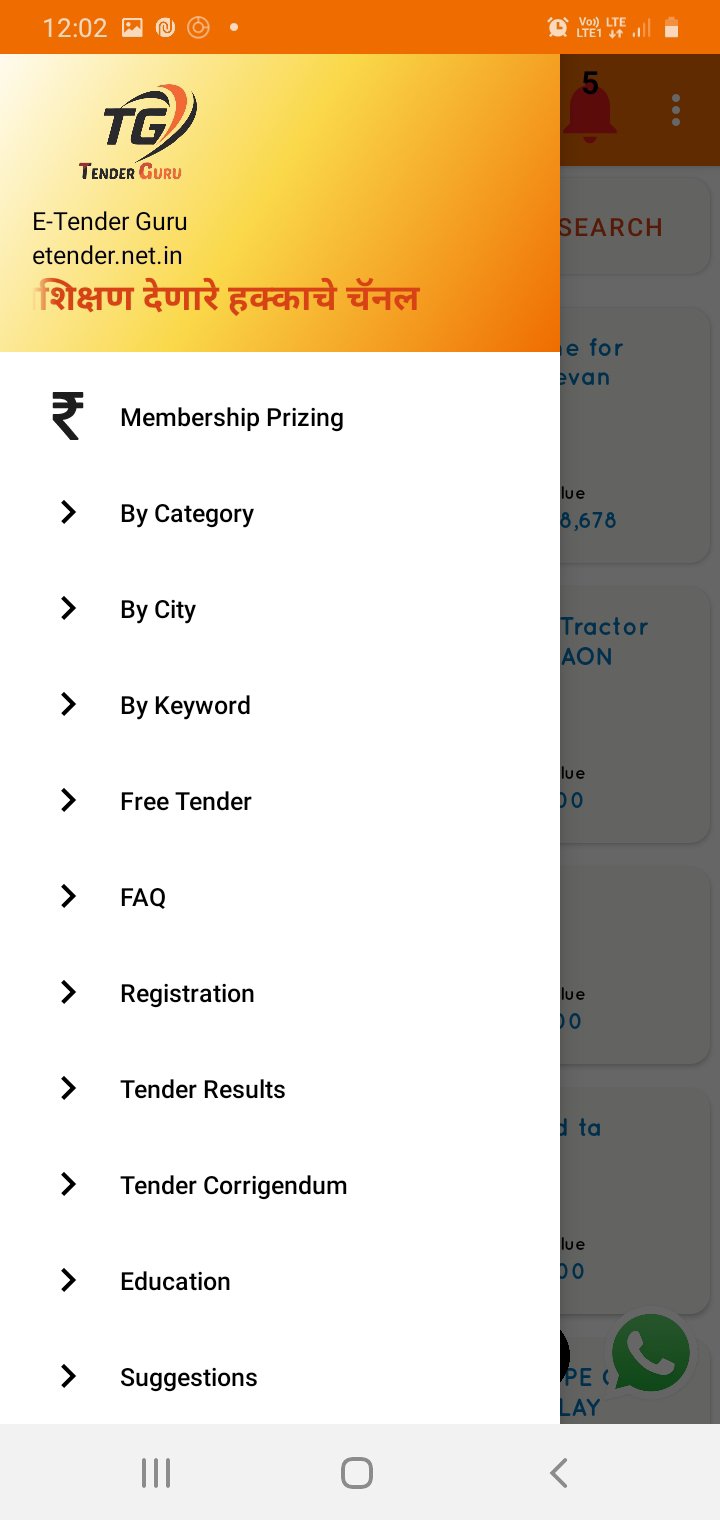Select Tender Corrigendum menu item
This screenshot has height=1520, width=720.
click(234, 1185)
